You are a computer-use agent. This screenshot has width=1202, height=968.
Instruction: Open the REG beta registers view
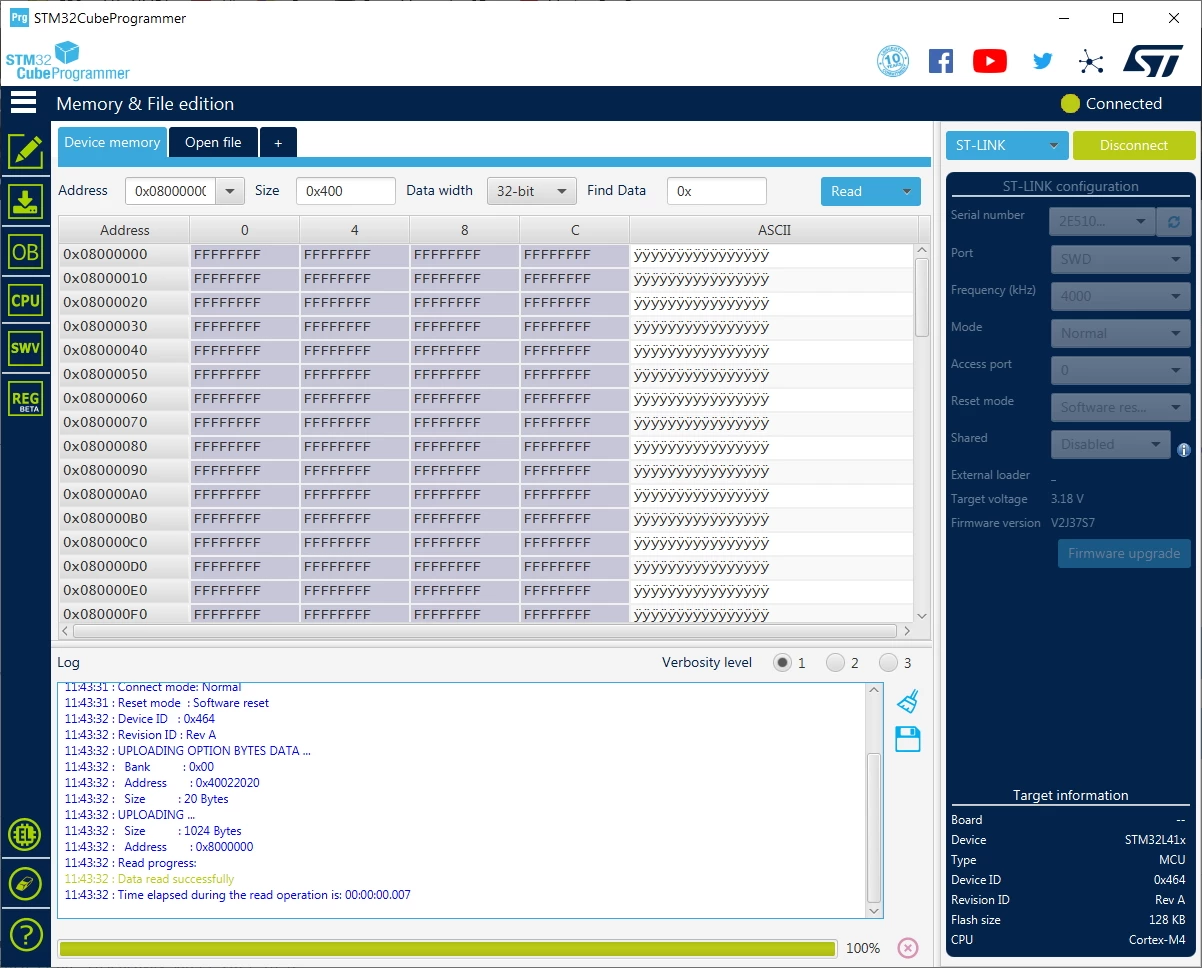(25, 398)
